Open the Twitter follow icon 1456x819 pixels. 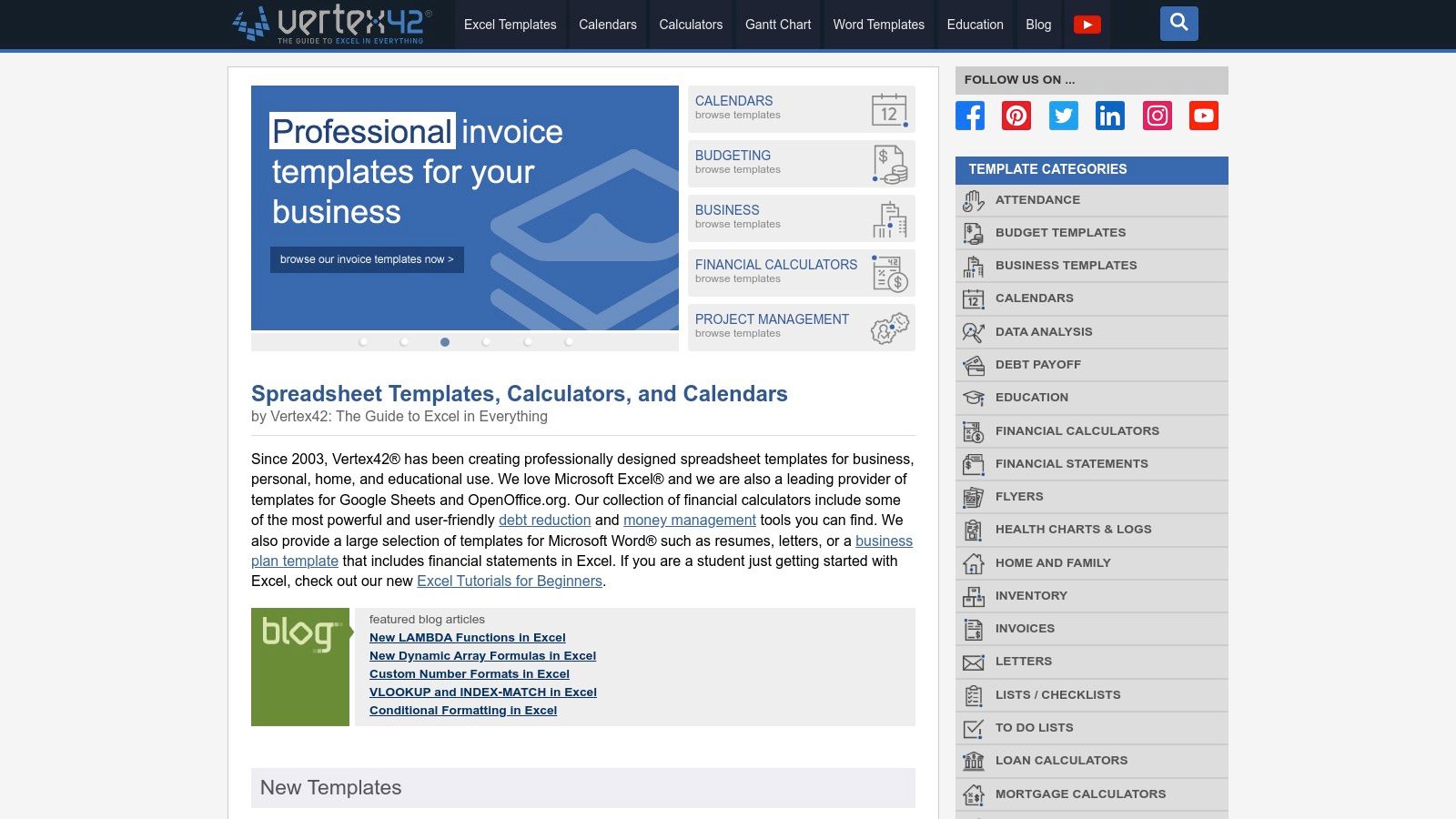point(1064,116)
